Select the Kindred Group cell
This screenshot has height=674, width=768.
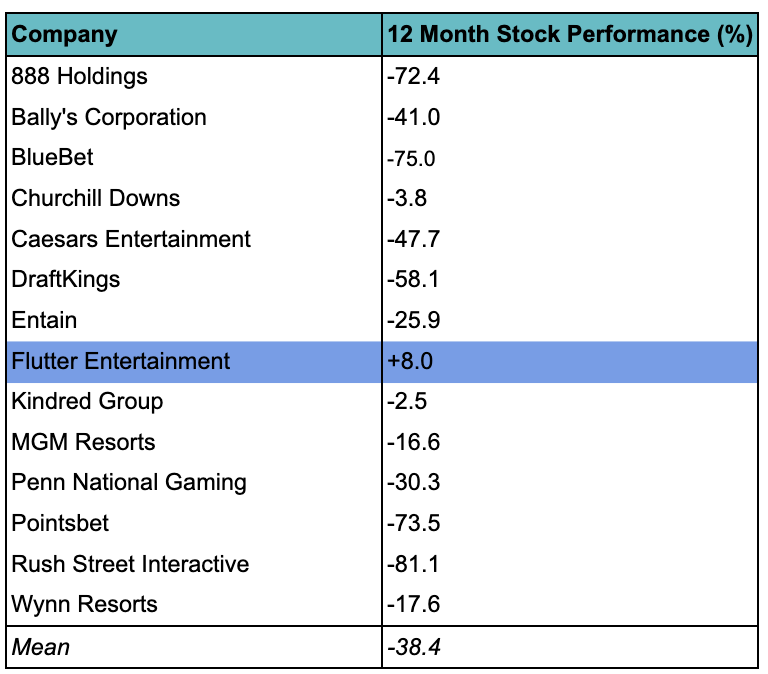(x=87, y=401)
